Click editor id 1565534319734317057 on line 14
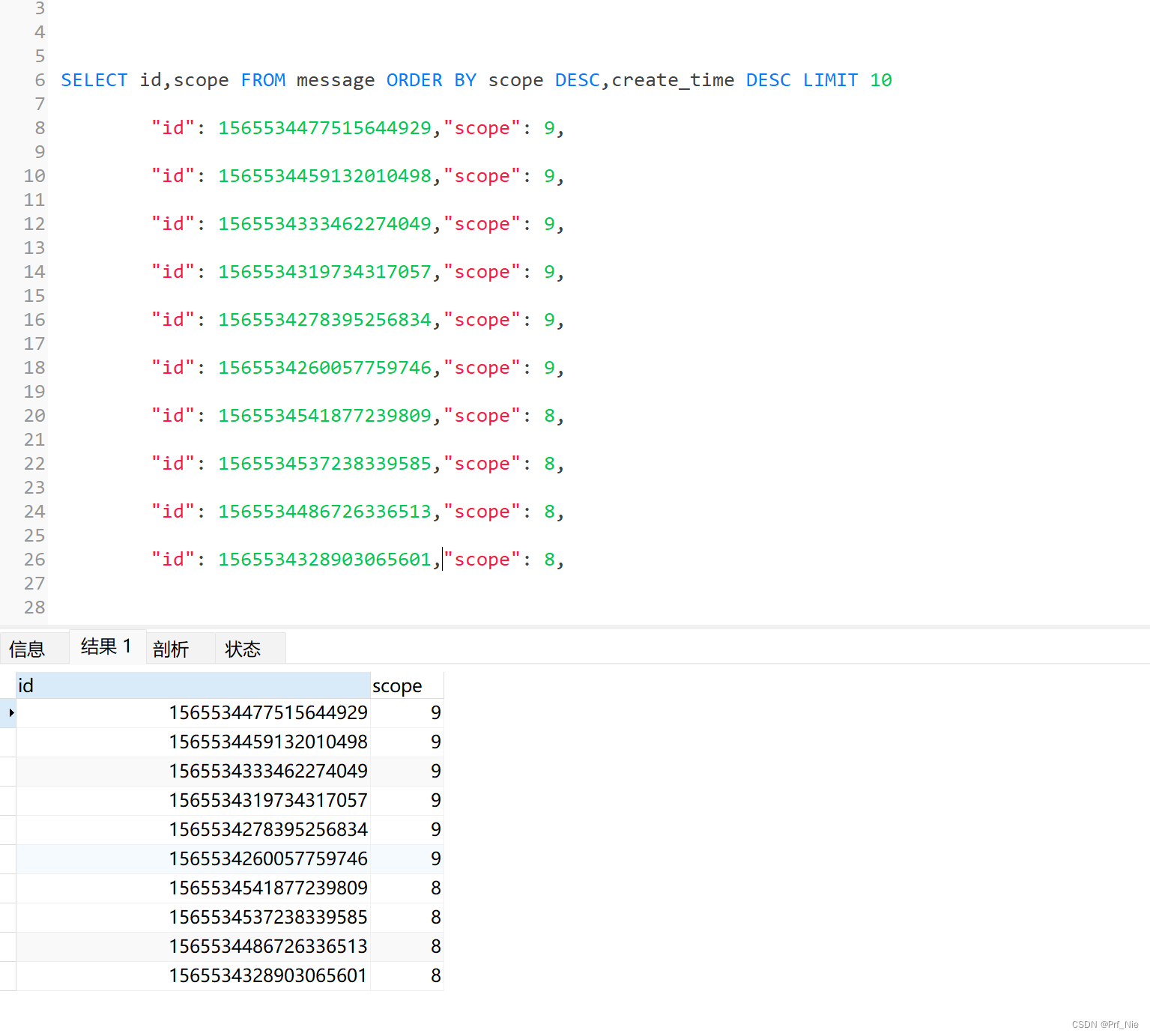Screen dimensions: 1150x1036 324,272
